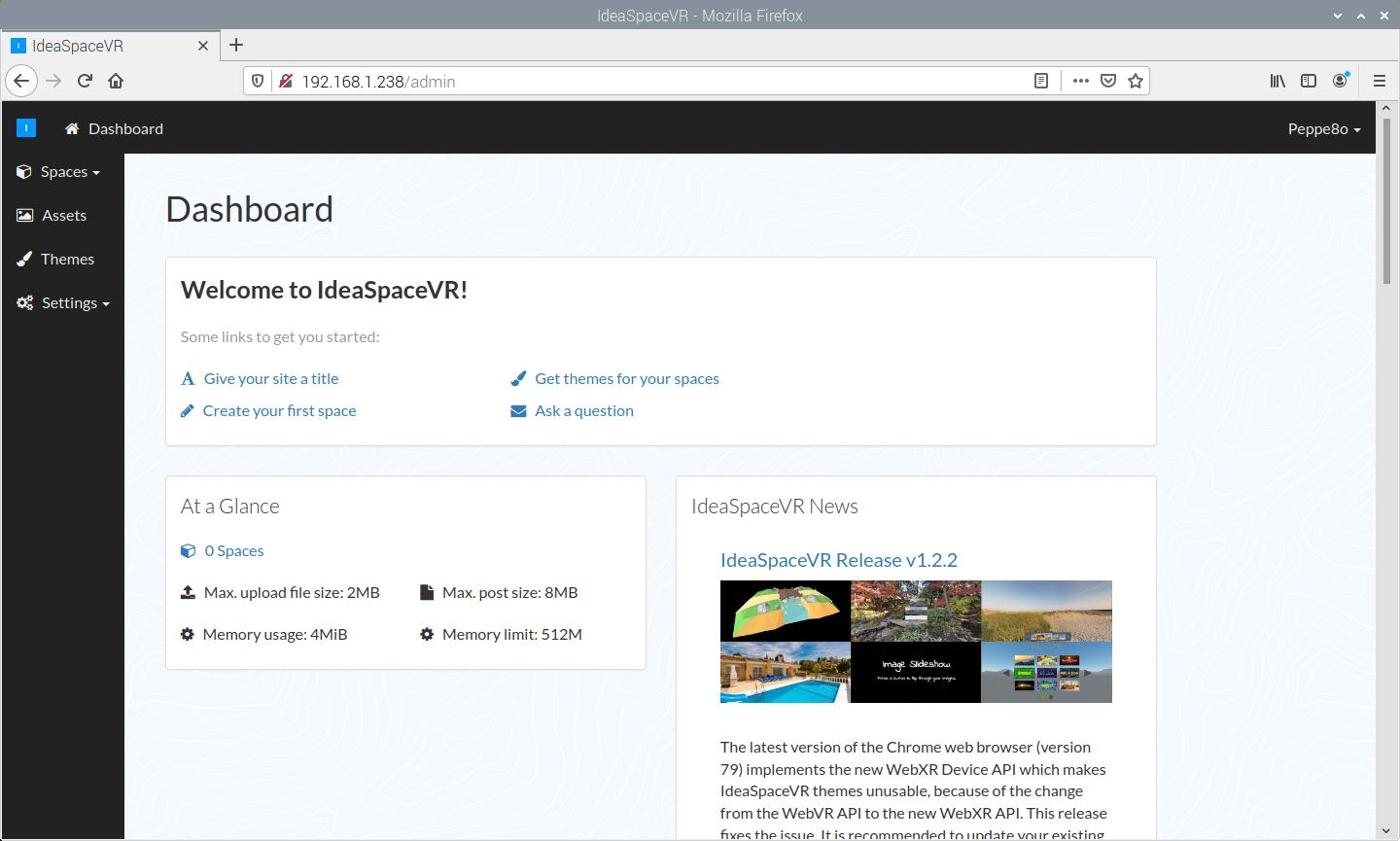Click the envelope icon next to Ask a question
The height and width of the screenshot is (841, 1400).
tap(518, 411)
